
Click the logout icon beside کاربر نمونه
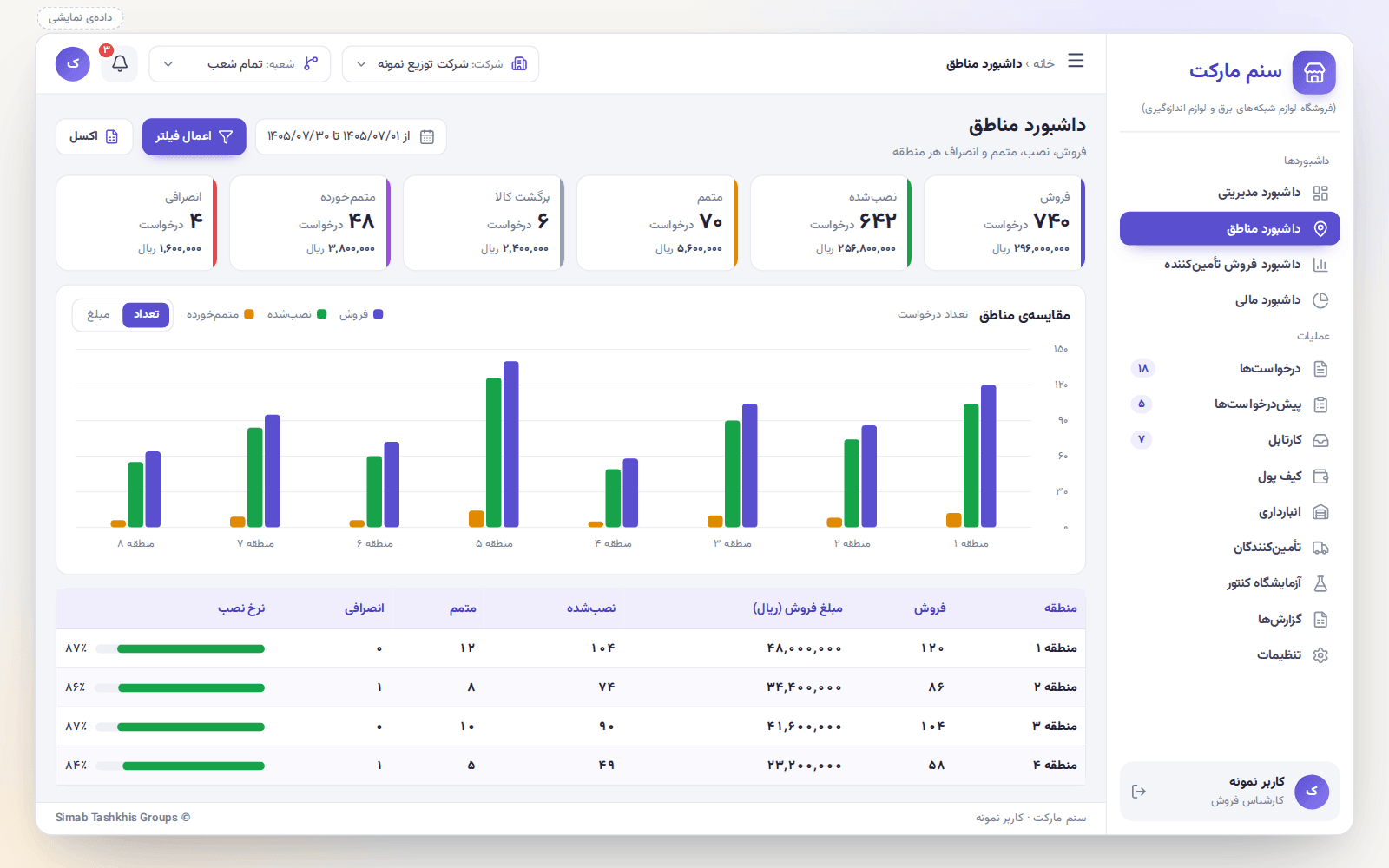click(1139, 792)
